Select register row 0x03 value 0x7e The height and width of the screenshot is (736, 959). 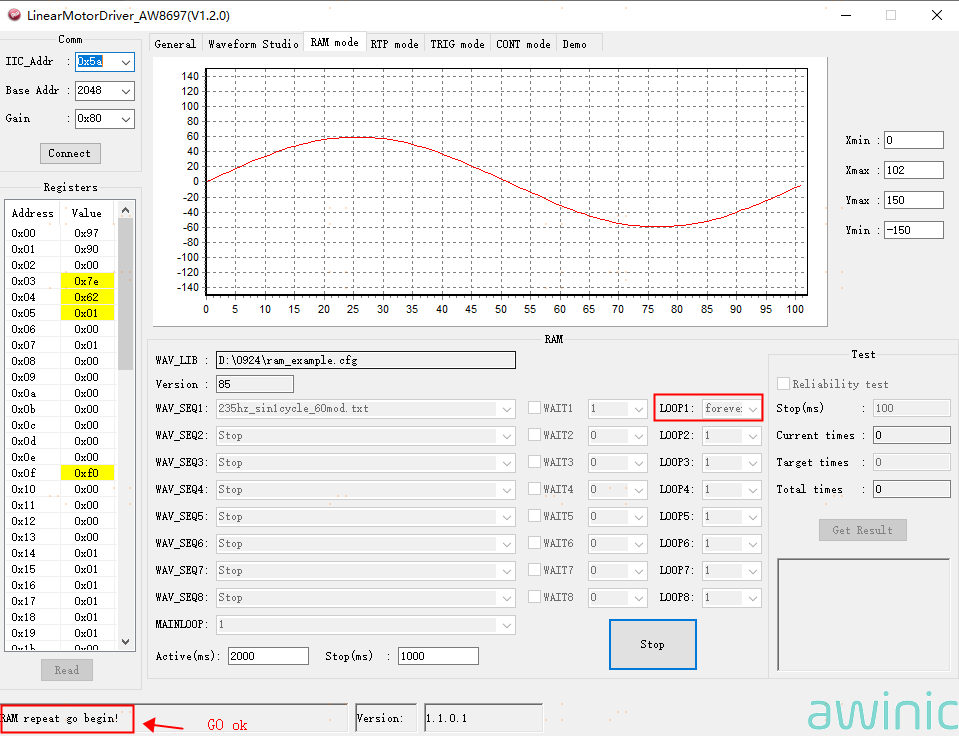click(x=59, y=281)
